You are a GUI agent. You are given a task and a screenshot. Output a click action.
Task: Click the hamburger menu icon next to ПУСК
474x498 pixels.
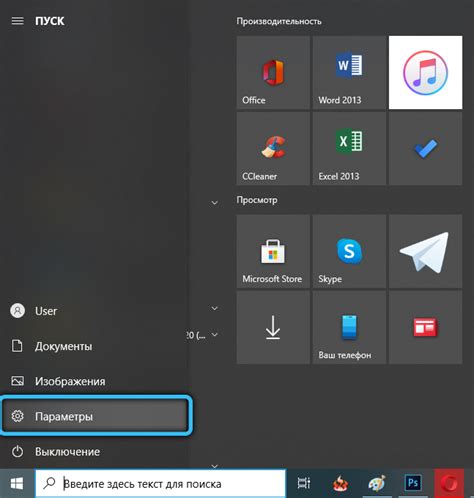coord(18,21)
